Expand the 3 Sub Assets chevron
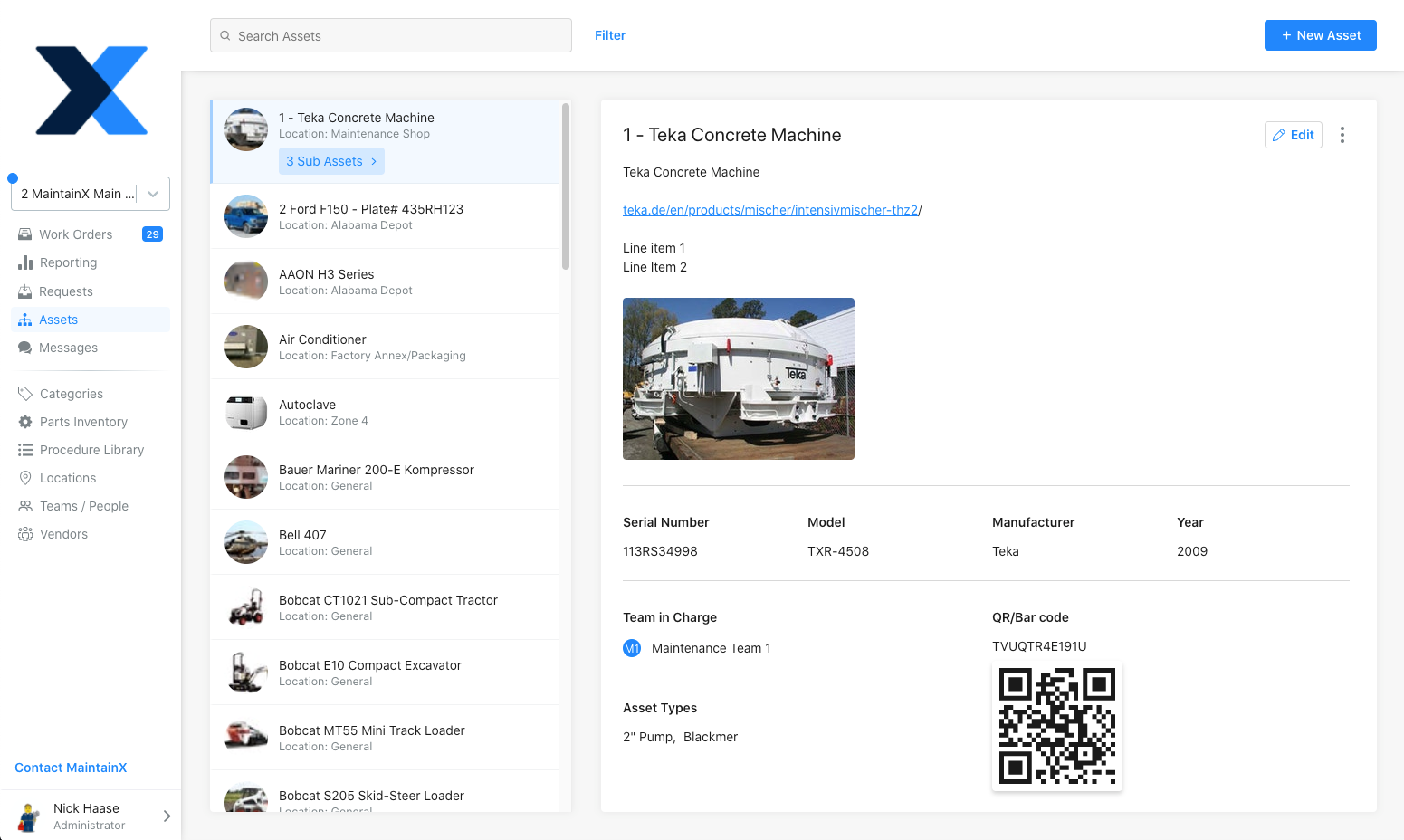The height and width of the screenshot is (840, 1404). click(x=374, y=161)
